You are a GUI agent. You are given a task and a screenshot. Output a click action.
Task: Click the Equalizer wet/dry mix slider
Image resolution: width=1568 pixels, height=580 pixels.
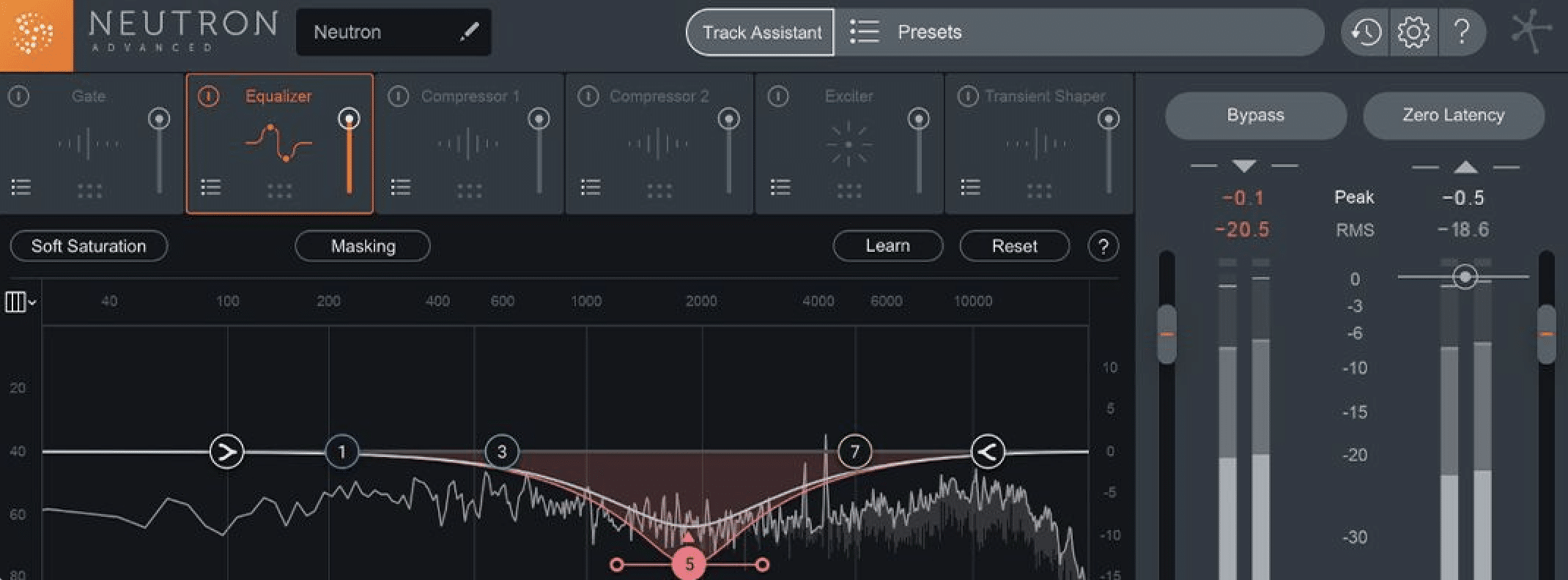[x=349, y=152]
